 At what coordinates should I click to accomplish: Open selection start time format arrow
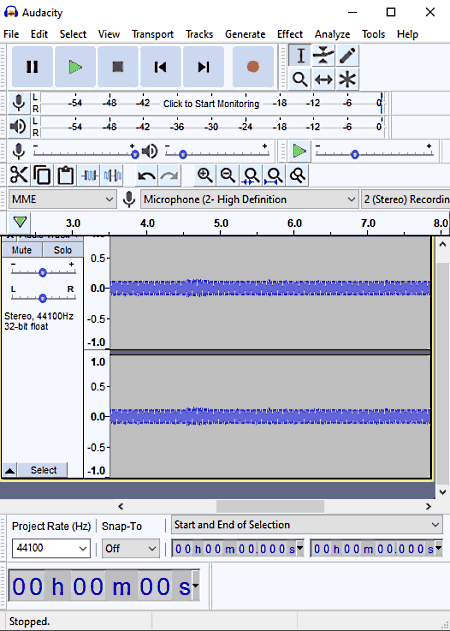(300, 548)
